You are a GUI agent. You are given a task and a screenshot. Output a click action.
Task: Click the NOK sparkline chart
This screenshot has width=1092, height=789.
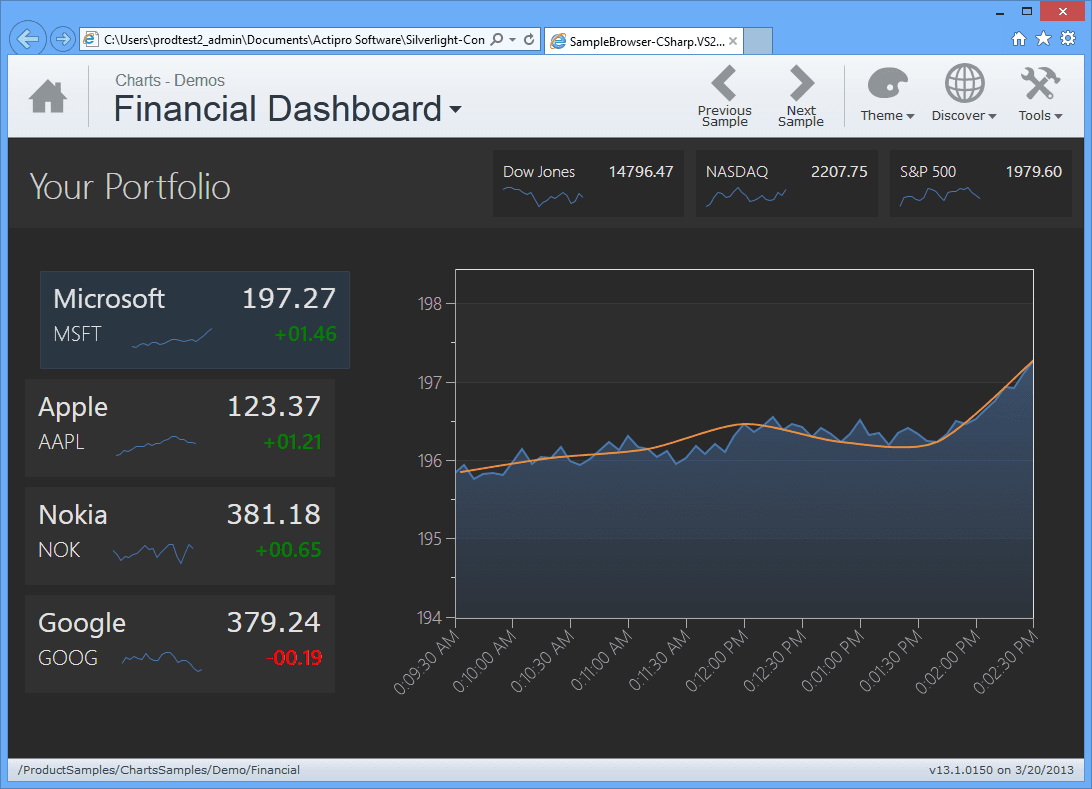click(x=153, y=553)
